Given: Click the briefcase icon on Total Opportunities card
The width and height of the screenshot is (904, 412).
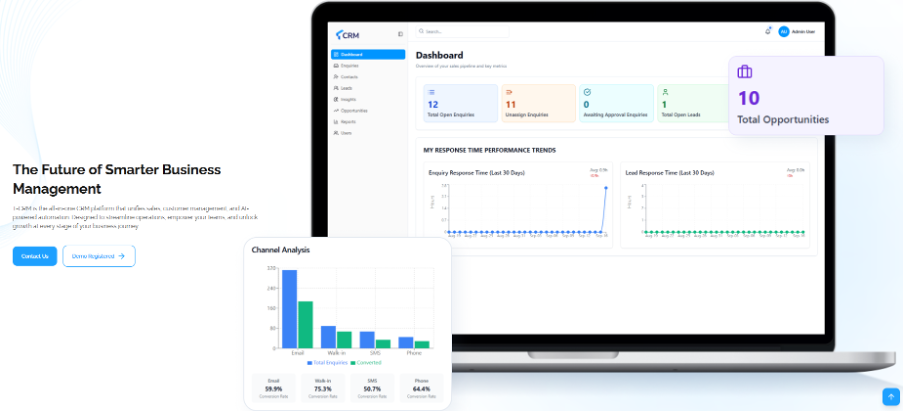Looking at the screenshot, I should [745, 72].
